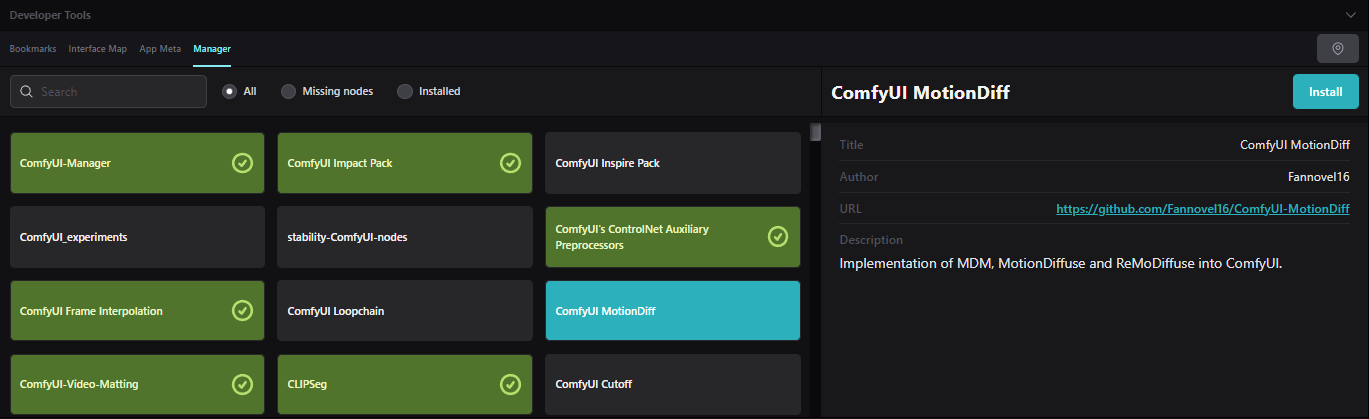Click the ComfyUI MotionDiff details heading
The height and width of the screenshot is (419, 1369).
coord(921,92)
